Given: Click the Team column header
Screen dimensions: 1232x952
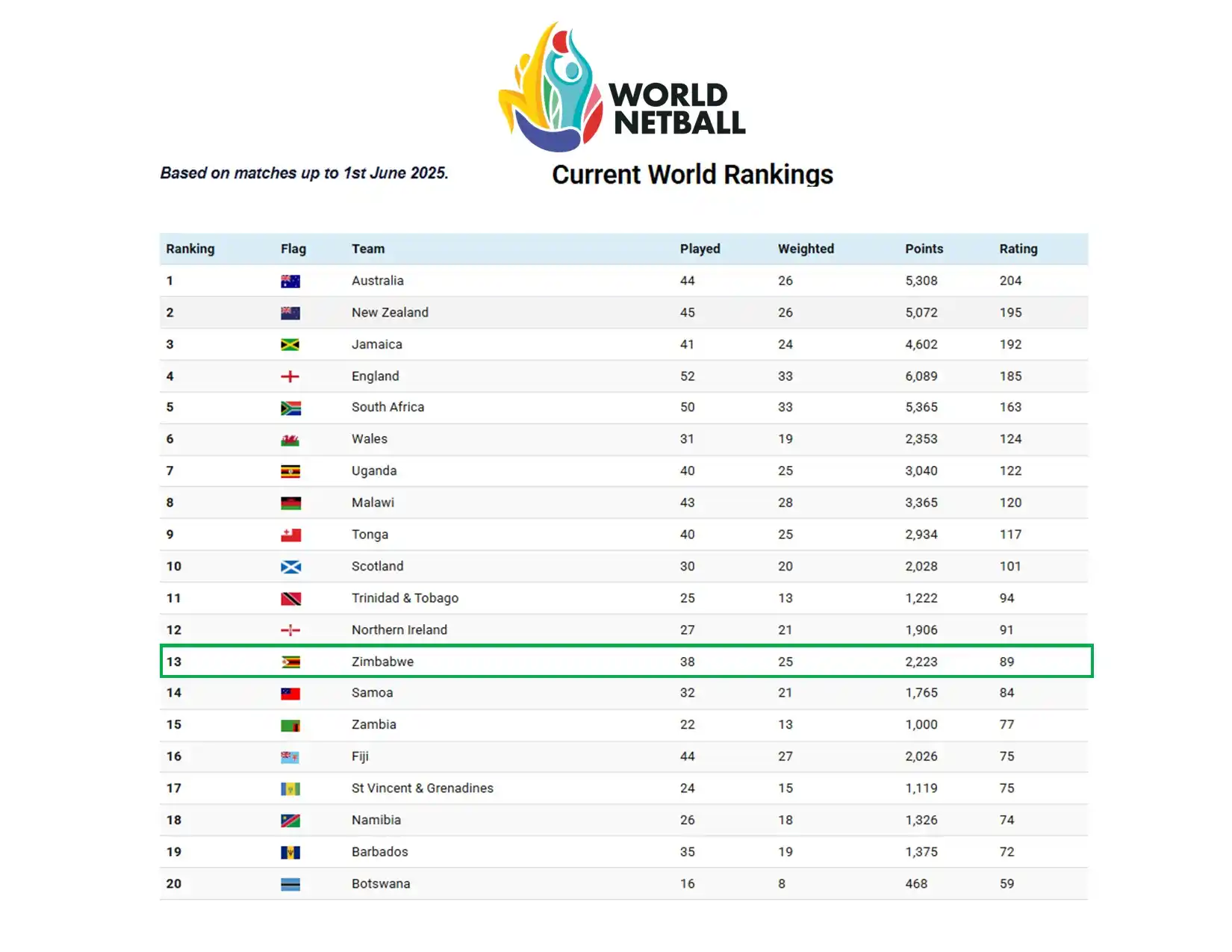Looking at the screenshot, I should (x=368, y=249).
